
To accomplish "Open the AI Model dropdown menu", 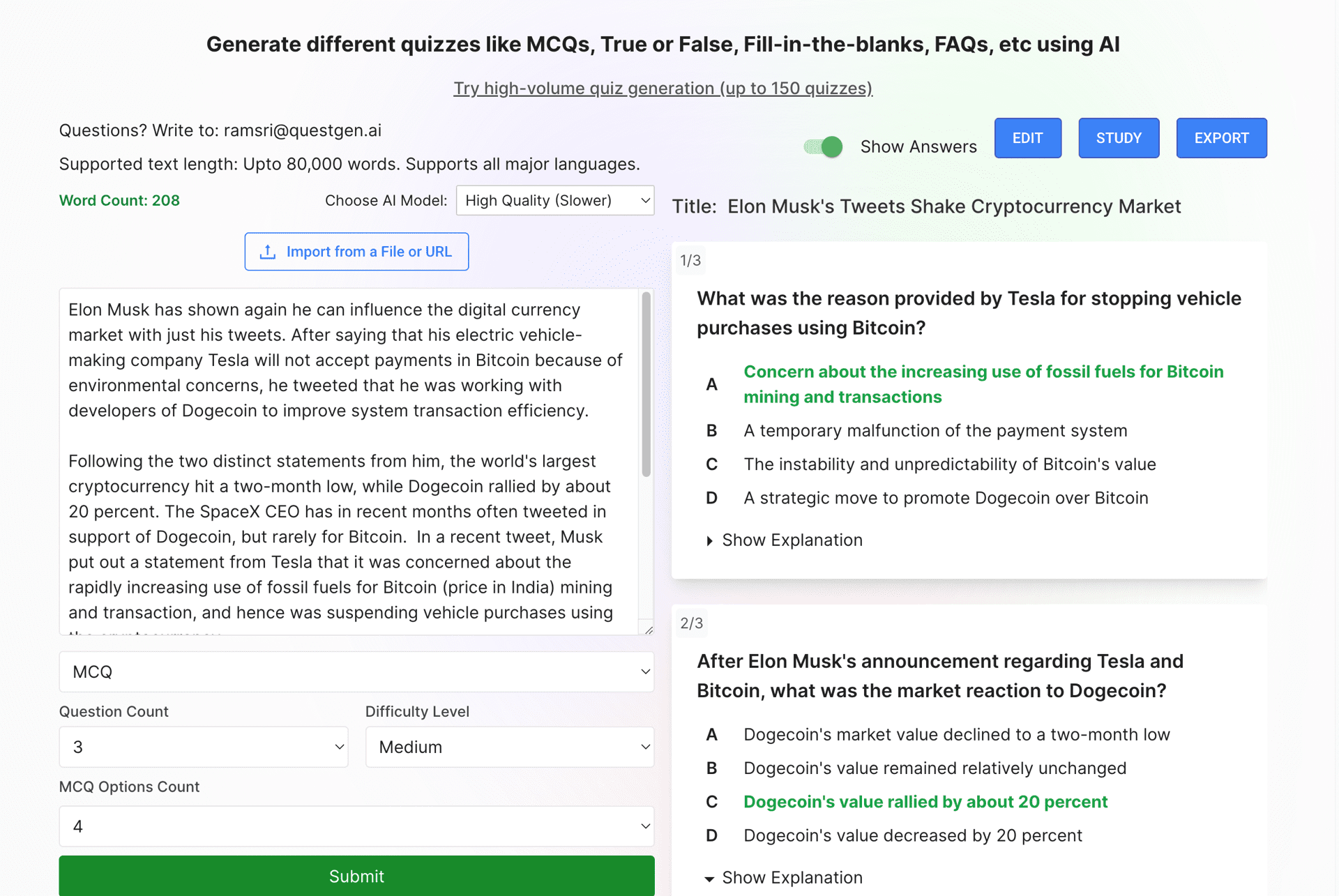I will tap(555, 199).
